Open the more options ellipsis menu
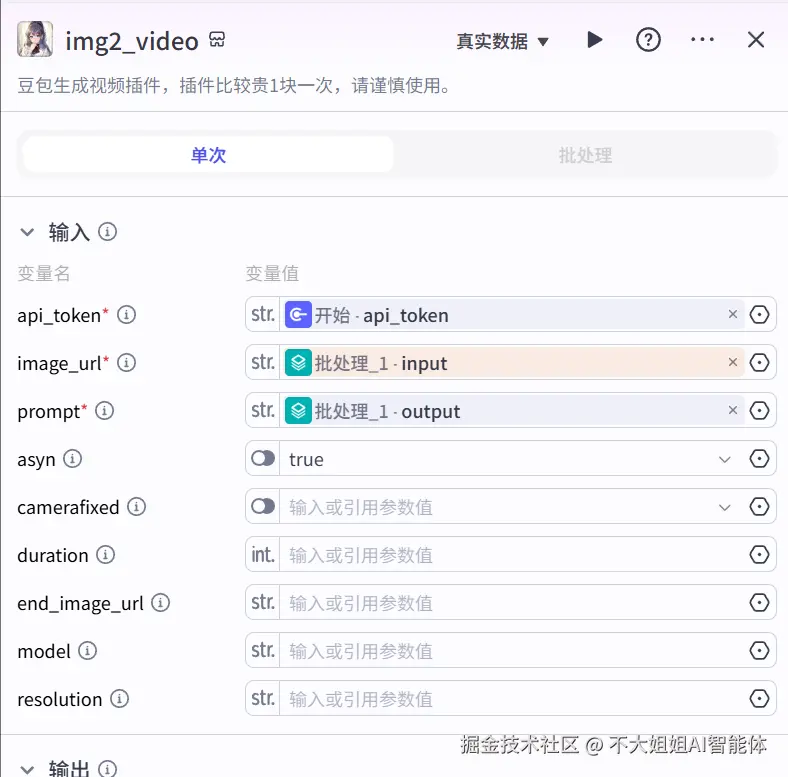788x777 pixels. [702, 40]
